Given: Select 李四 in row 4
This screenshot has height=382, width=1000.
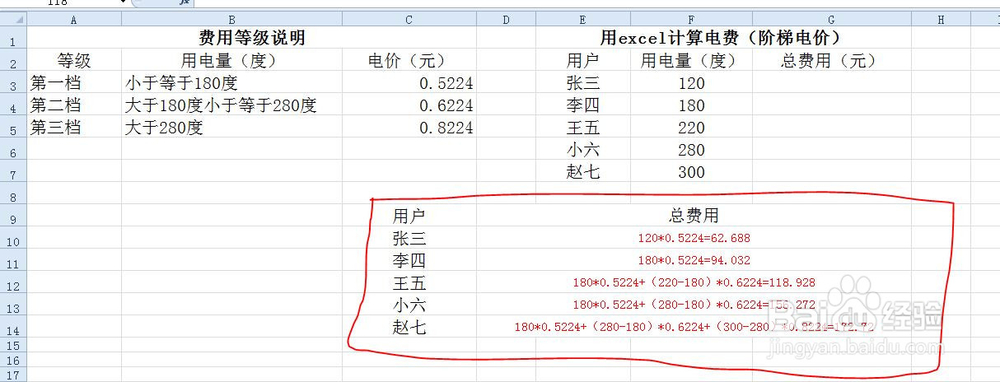Looking at the screenshot, I should coord(583,105).
